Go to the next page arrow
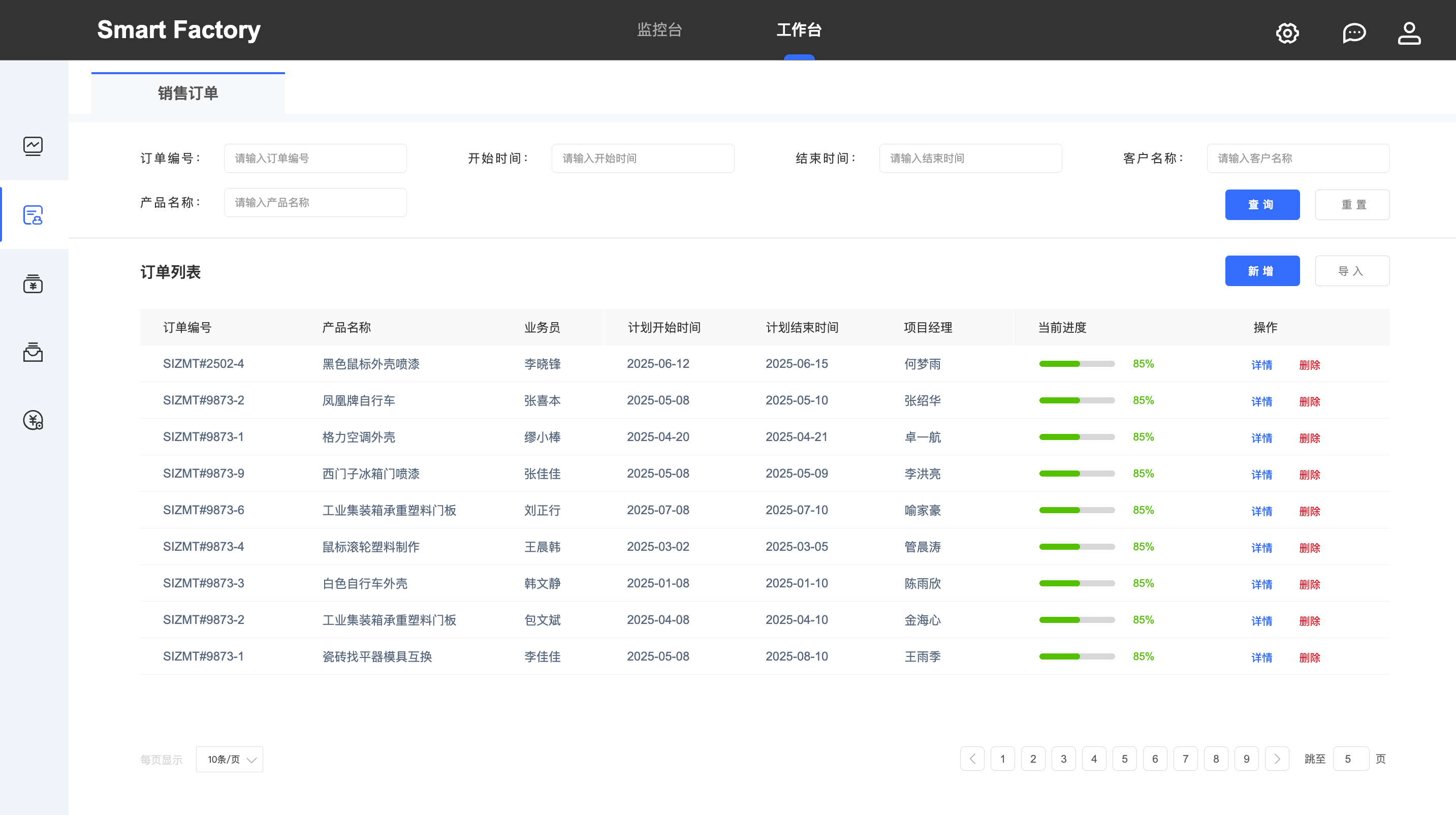Screen dimensions: 1456x815 pyautogui.click(x=1277, y=759)
